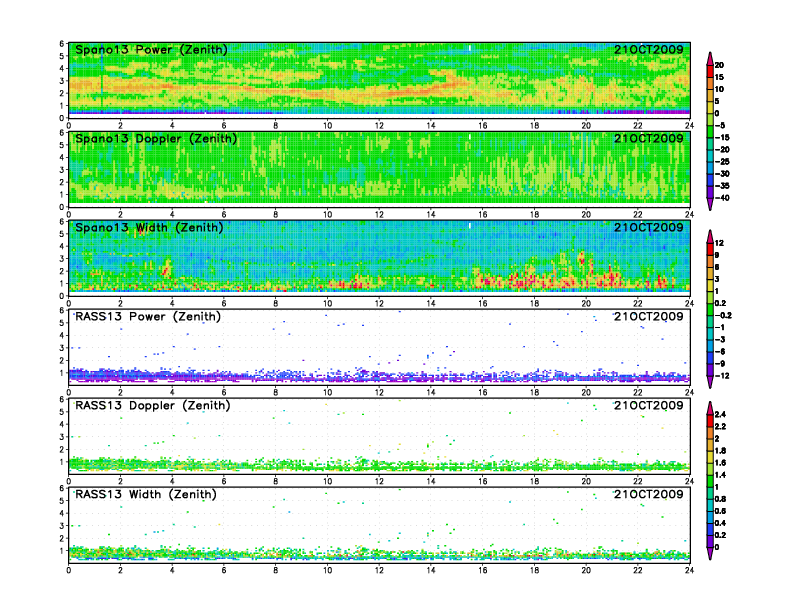
Task: Click the purple bottom arrow of the top colorbar
Action: pyautogui.click(x=710, y=204)
